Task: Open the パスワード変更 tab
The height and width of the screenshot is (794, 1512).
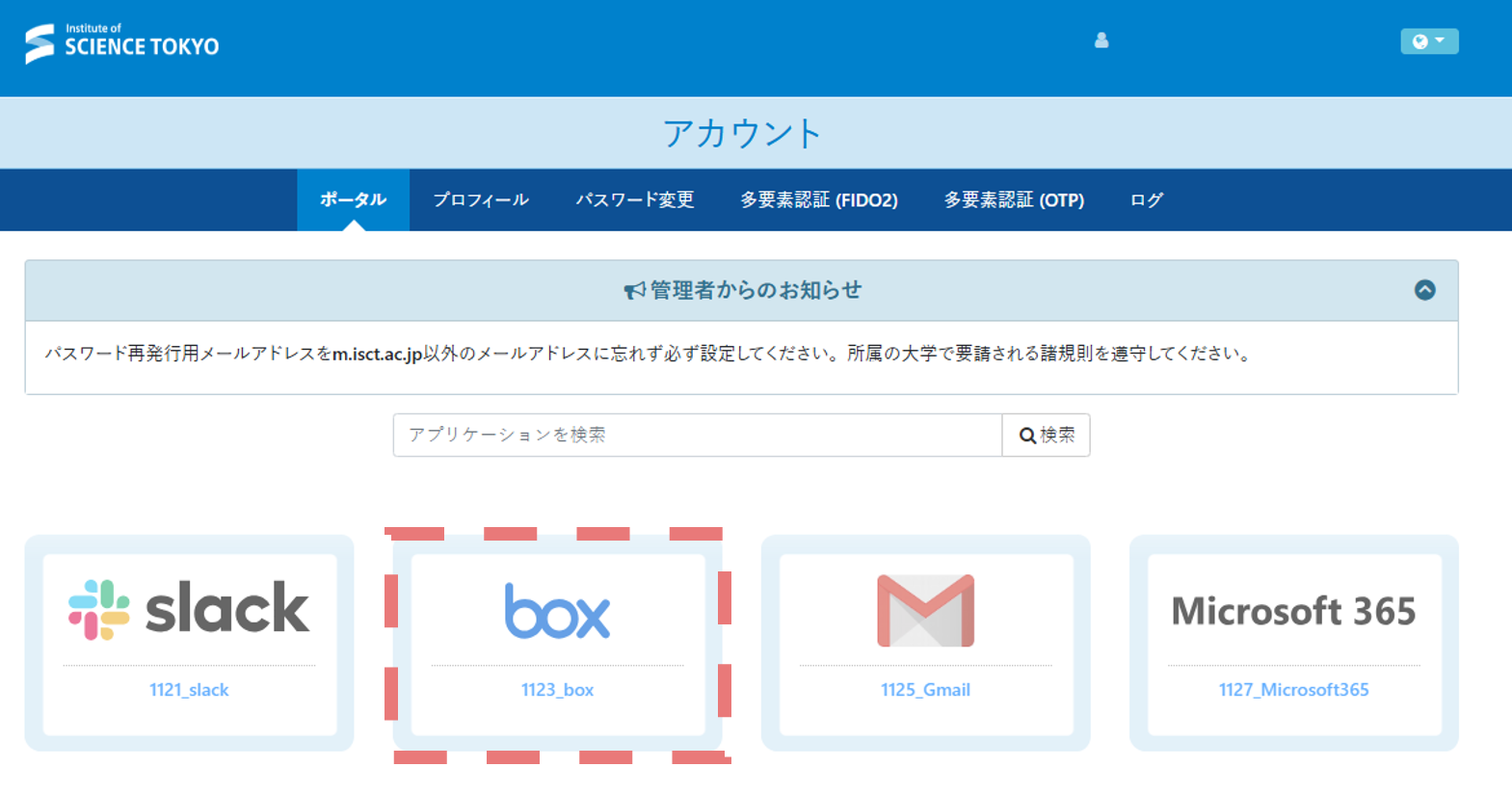Action: [635, 199]
